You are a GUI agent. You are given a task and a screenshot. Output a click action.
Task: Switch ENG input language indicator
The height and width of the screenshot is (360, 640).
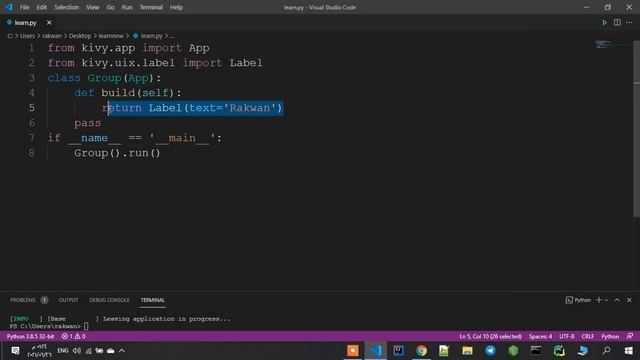point(62,351)
